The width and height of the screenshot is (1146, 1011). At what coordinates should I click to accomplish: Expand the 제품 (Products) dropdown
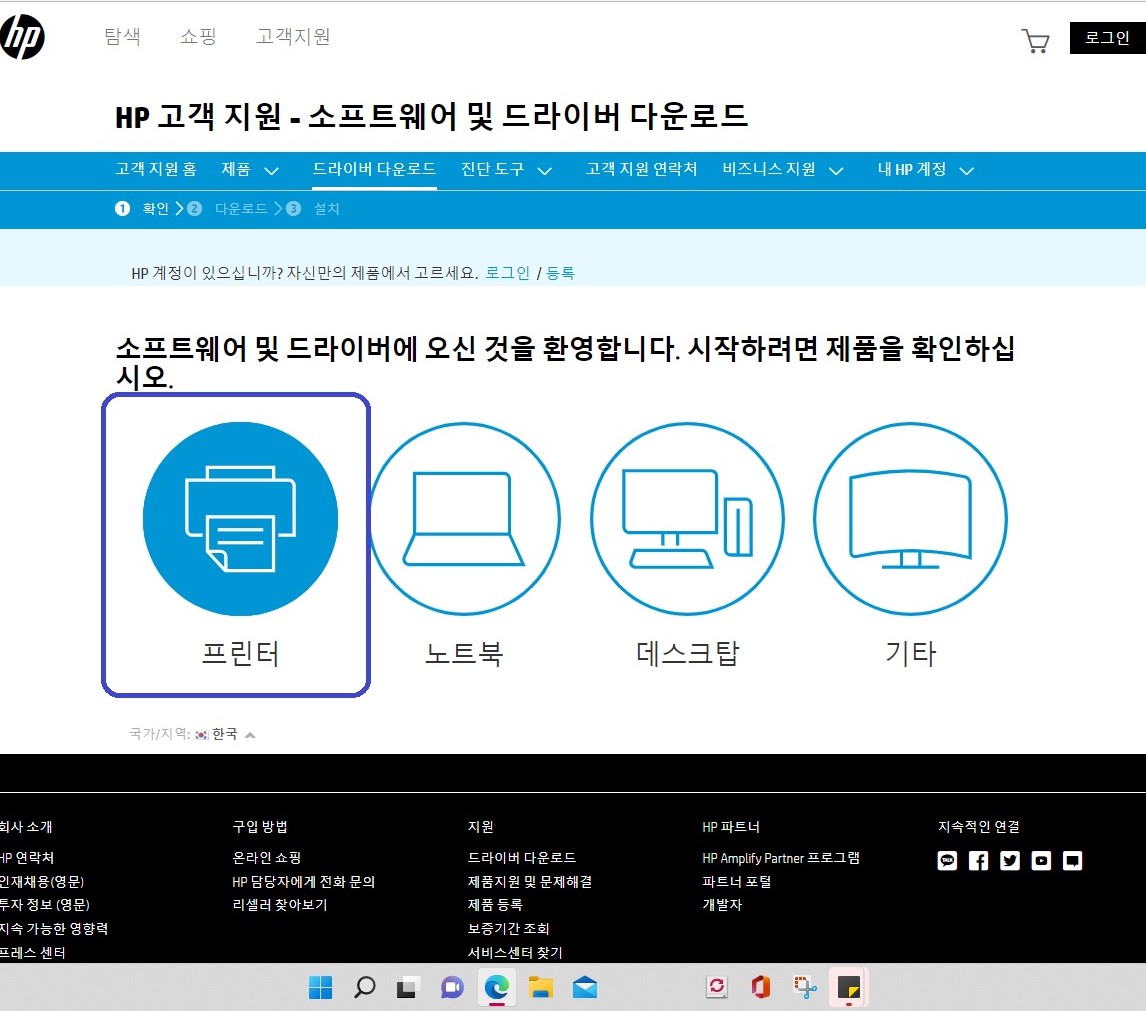coord(248,170)
